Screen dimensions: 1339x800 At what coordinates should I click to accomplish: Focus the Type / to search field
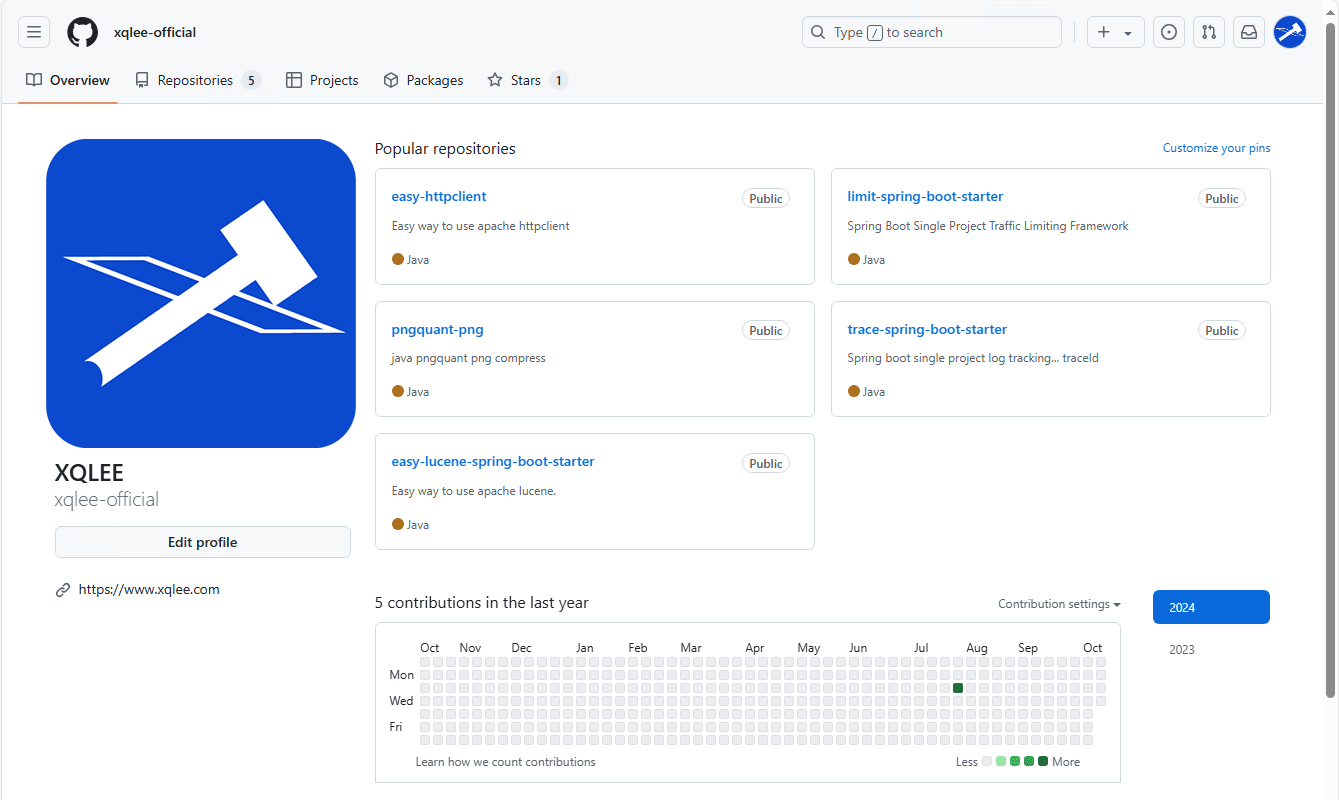(932, 32)
